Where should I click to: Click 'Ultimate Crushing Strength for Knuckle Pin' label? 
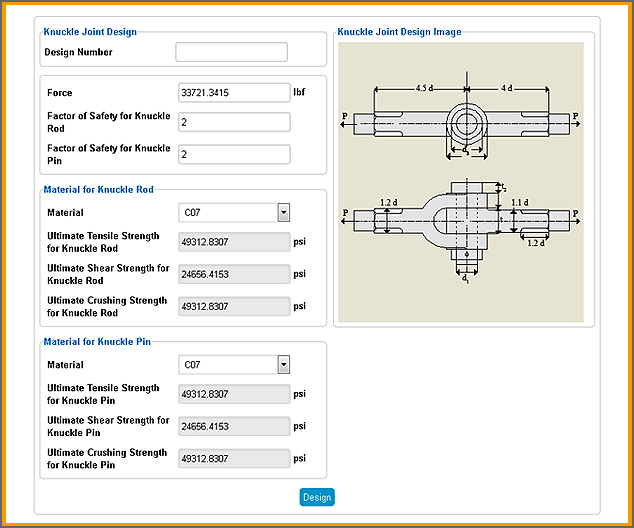(107, 458)
